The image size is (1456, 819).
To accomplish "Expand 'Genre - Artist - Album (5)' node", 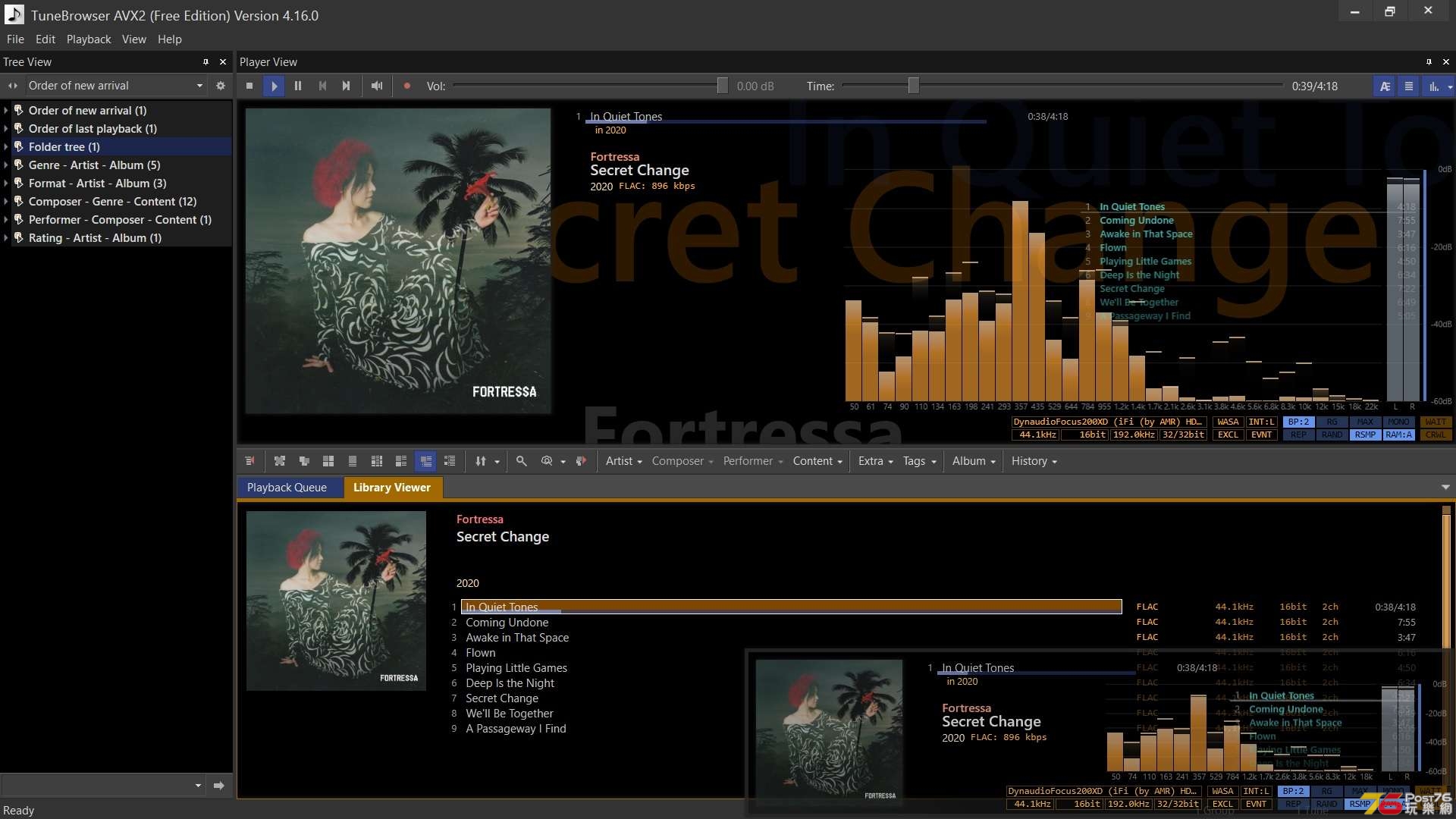I will pyautogui.click(x=6, y=165).
